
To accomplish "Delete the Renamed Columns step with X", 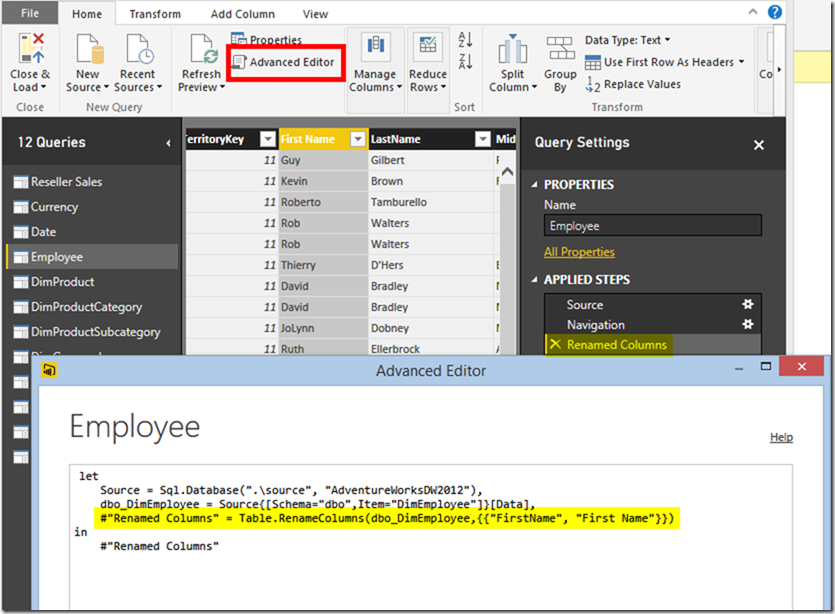I will (555, 344).
